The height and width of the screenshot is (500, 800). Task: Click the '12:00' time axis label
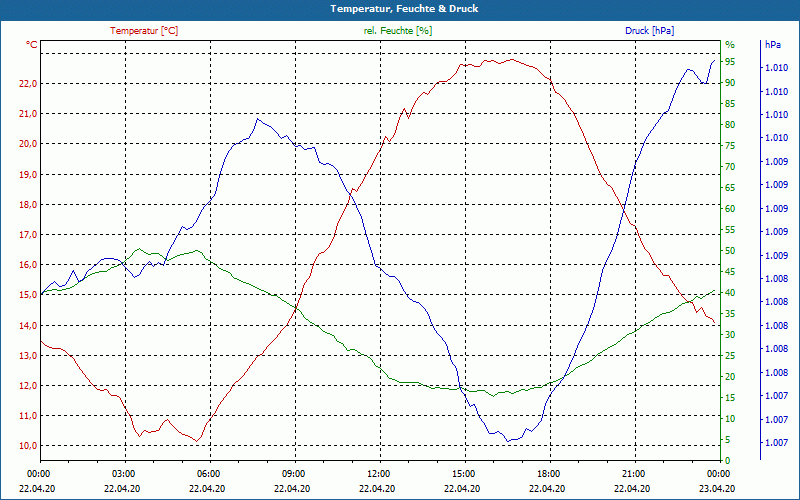click(x=378, y=474)
